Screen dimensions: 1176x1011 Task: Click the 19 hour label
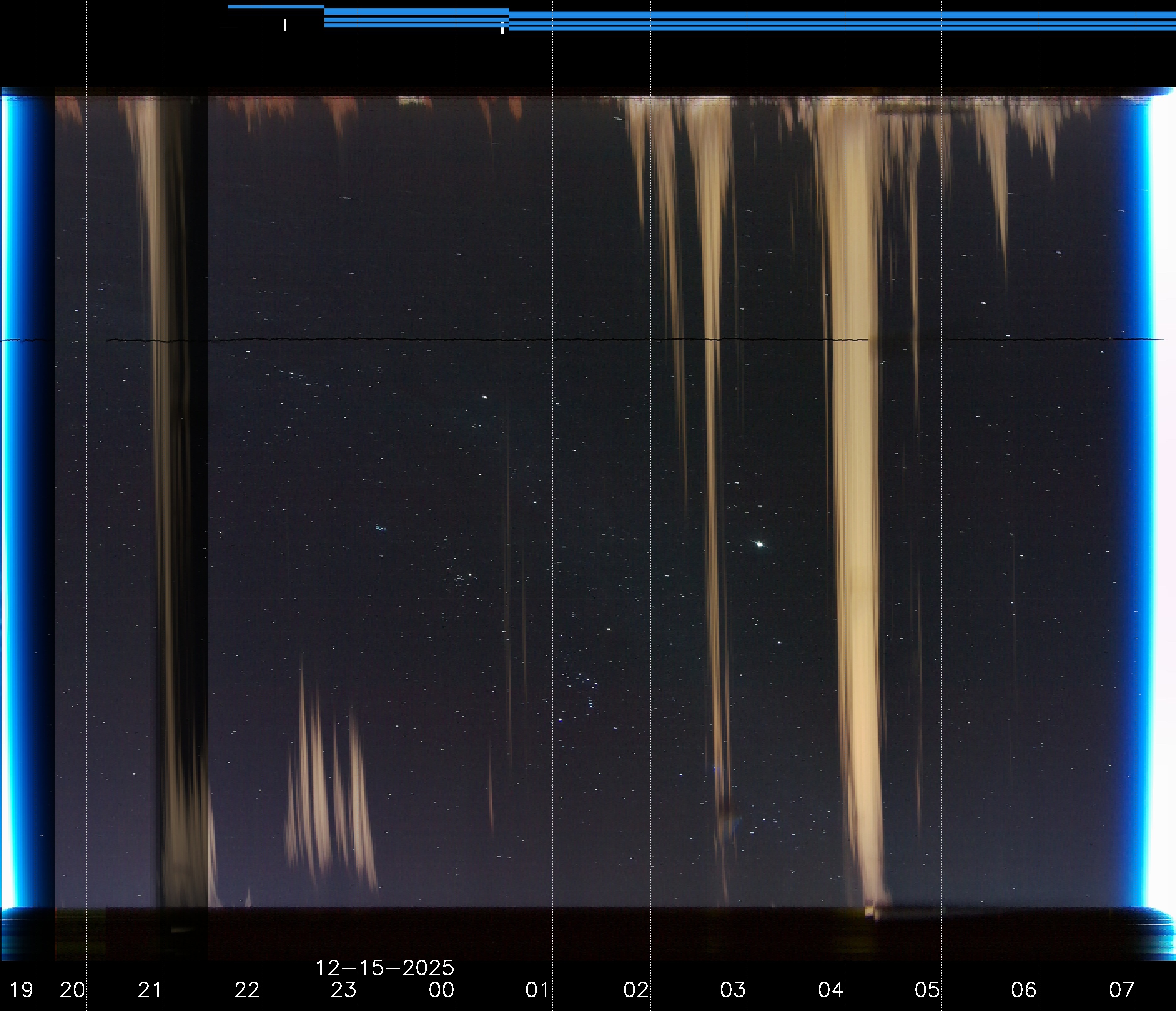click(21, 990)
